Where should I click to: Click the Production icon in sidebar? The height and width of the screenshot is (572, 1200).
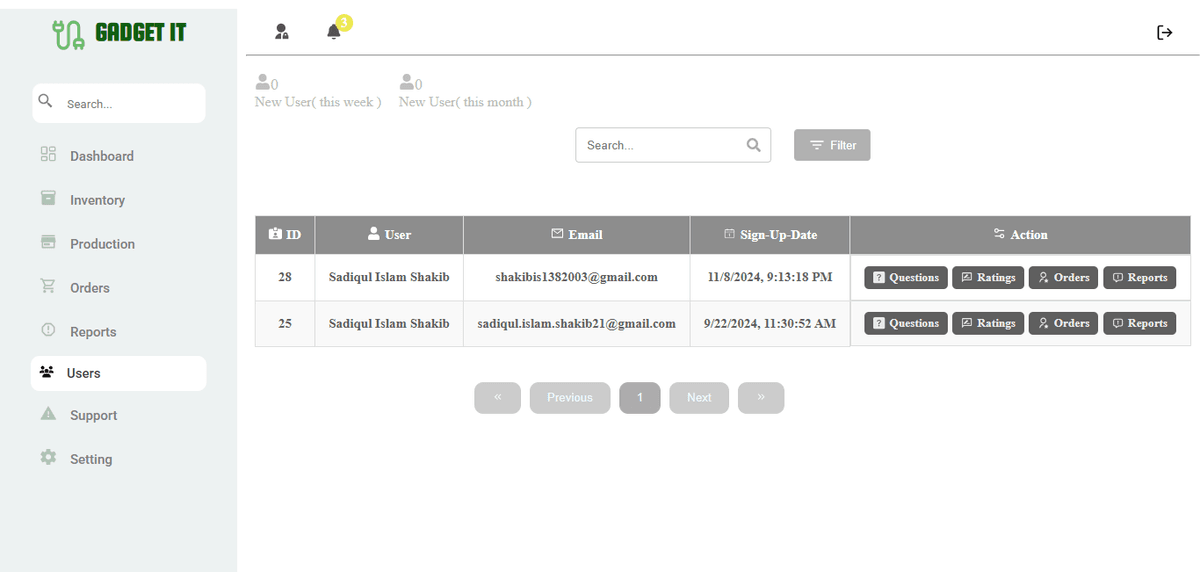tap(48, 242)
